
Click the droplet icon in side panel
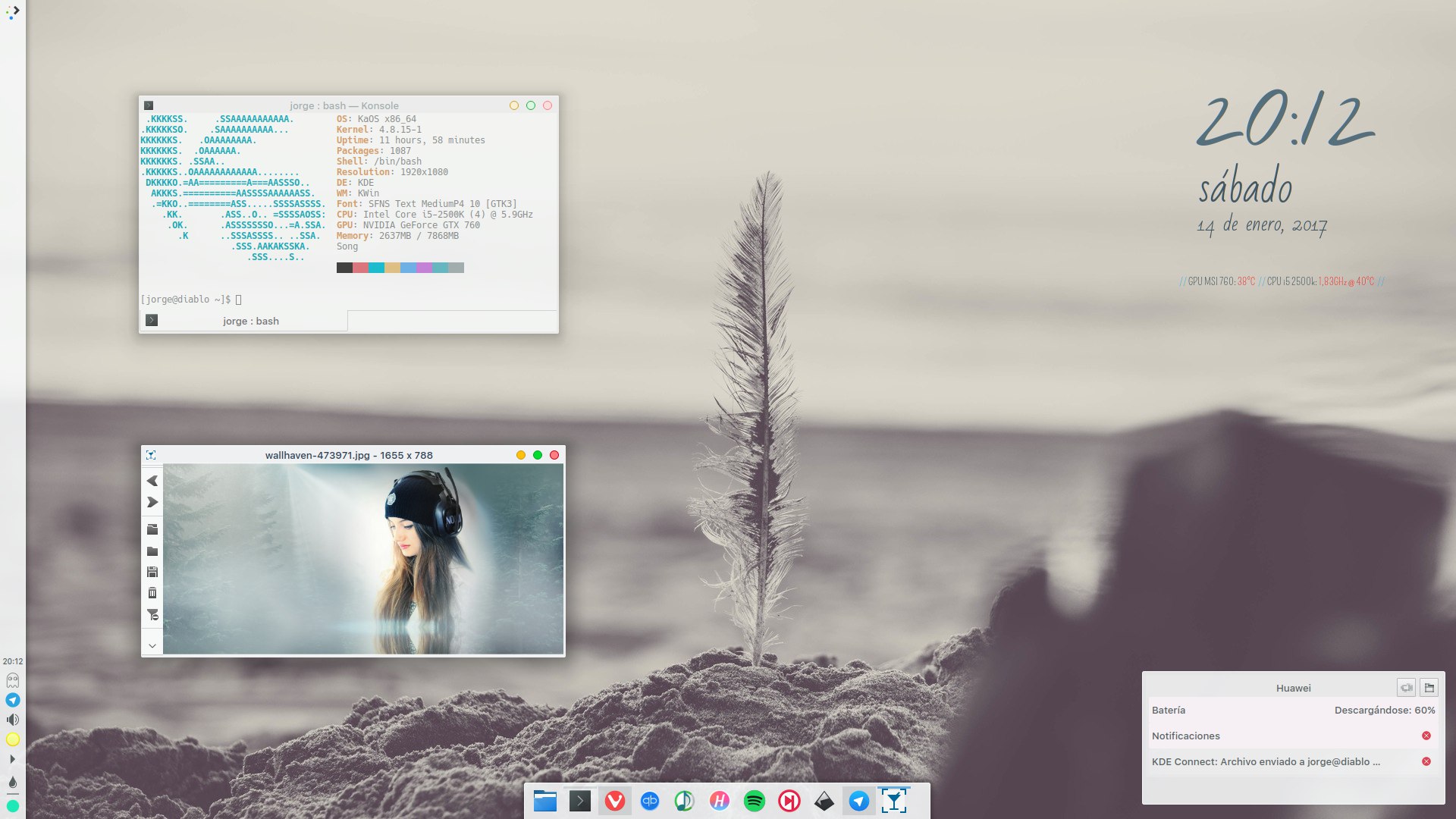13,782
